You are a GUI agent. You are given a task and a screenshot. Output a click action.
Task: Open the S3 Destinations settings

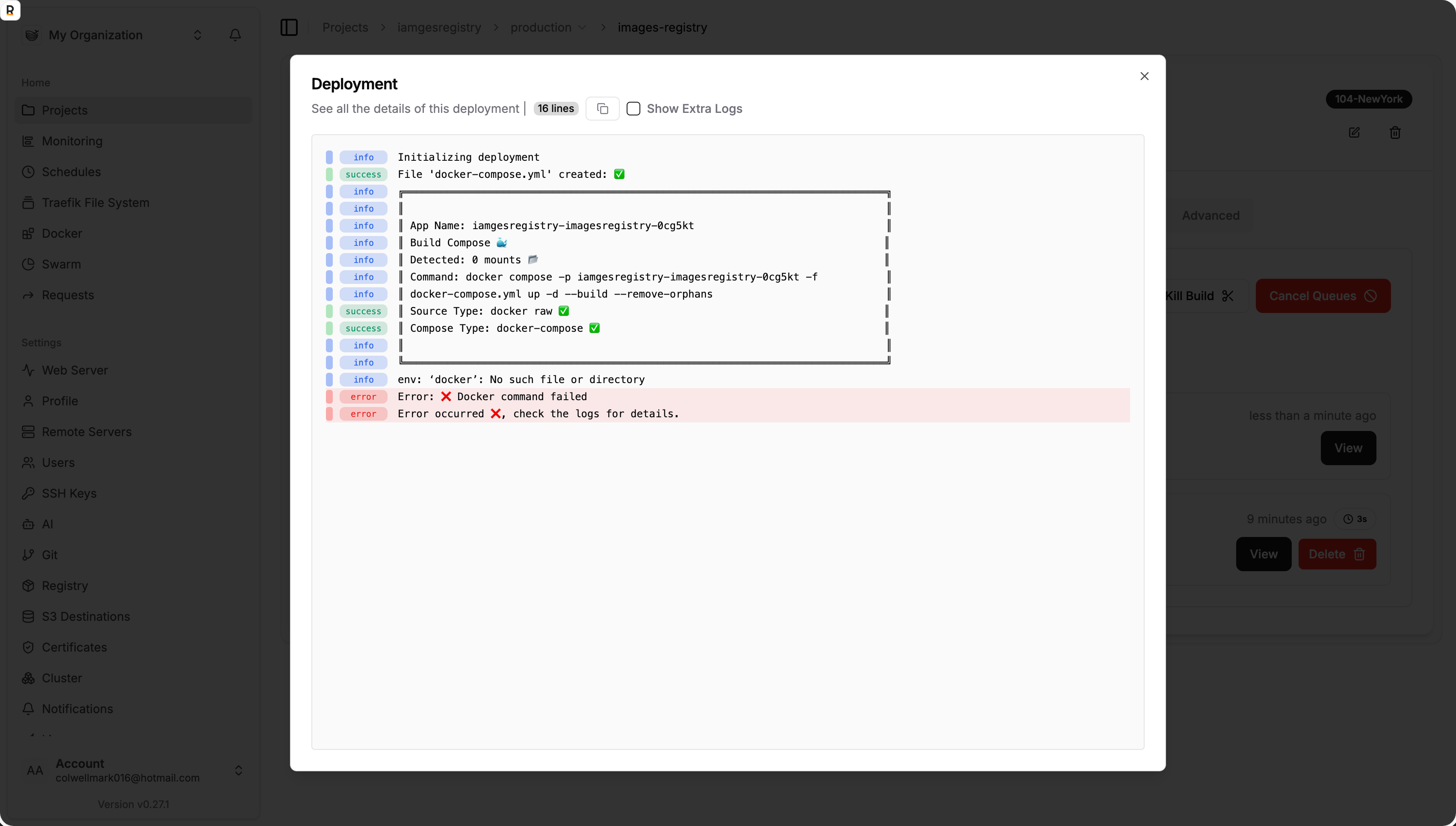coord(86,616)
